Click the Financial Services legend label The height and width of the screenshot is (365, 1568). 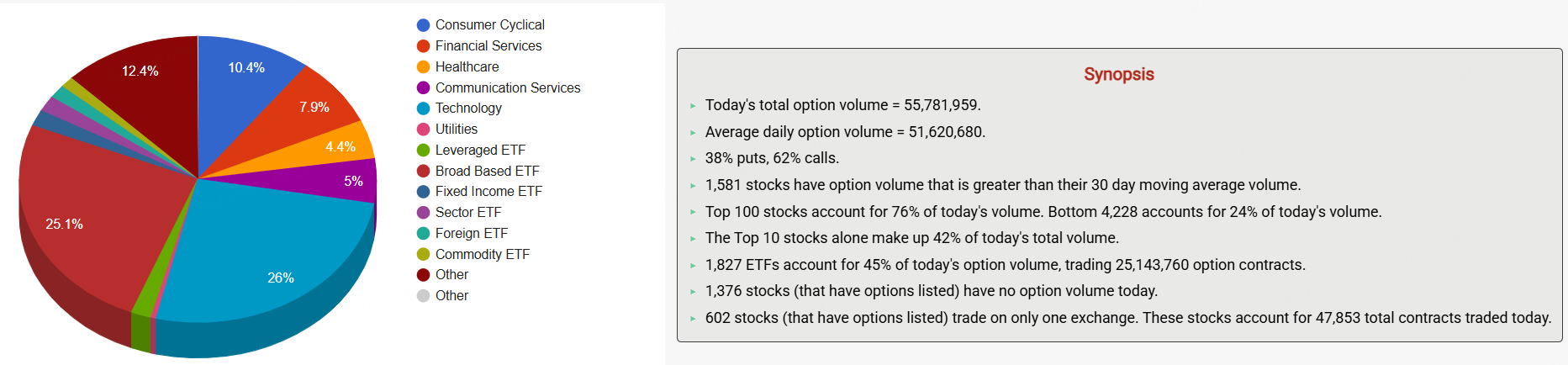coord(488,46)
